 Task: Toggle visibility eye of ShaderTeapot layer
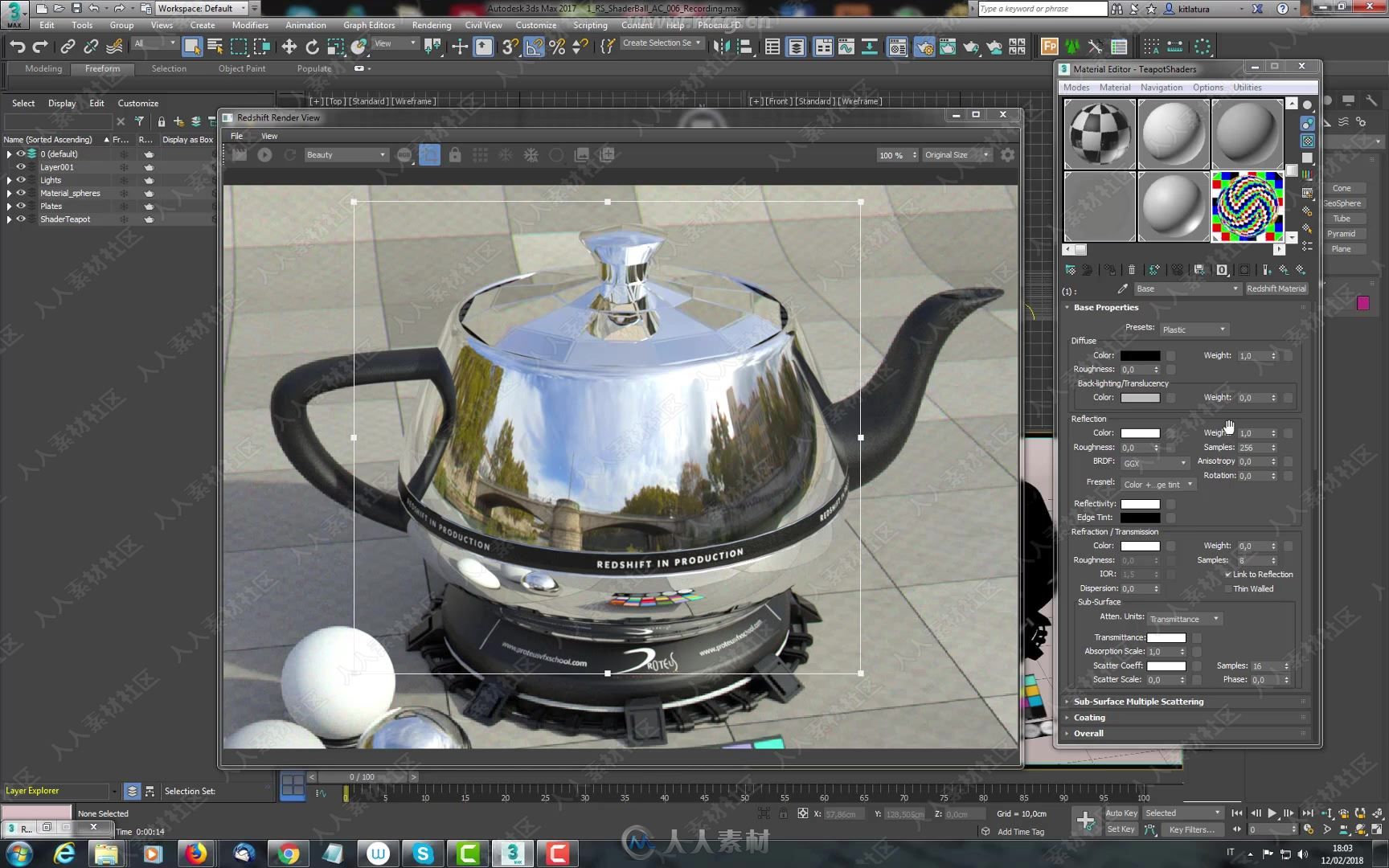22,219
